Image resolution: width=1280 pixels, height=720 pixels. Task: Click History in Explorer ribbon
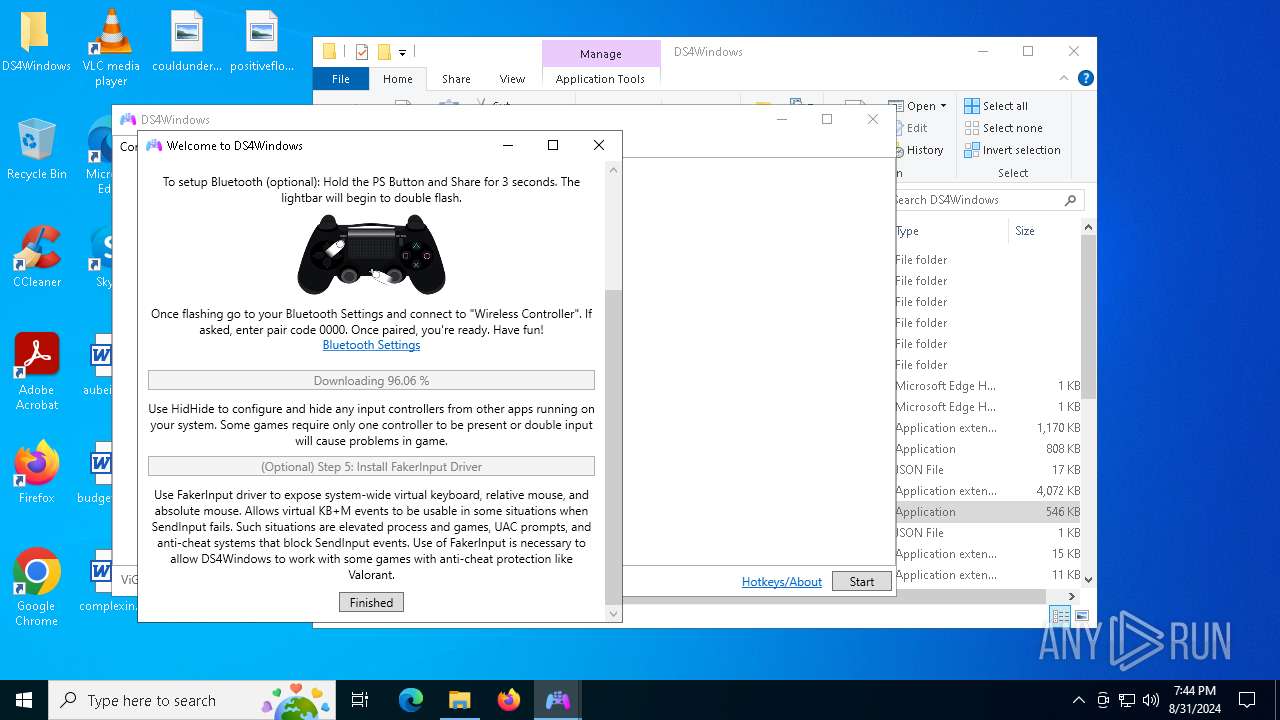pos(917,150)
